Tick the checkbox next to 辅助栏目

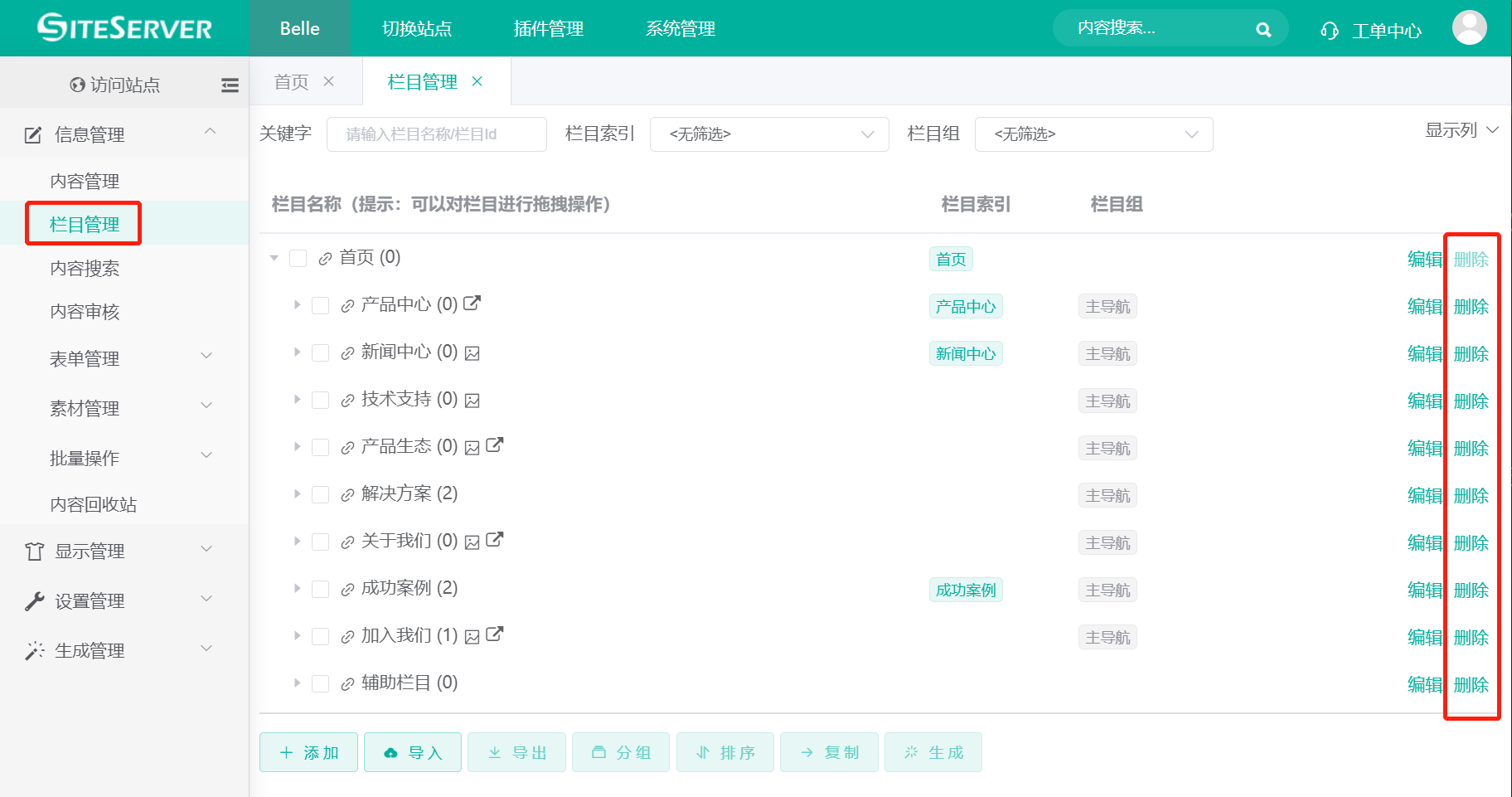[321, 683]
